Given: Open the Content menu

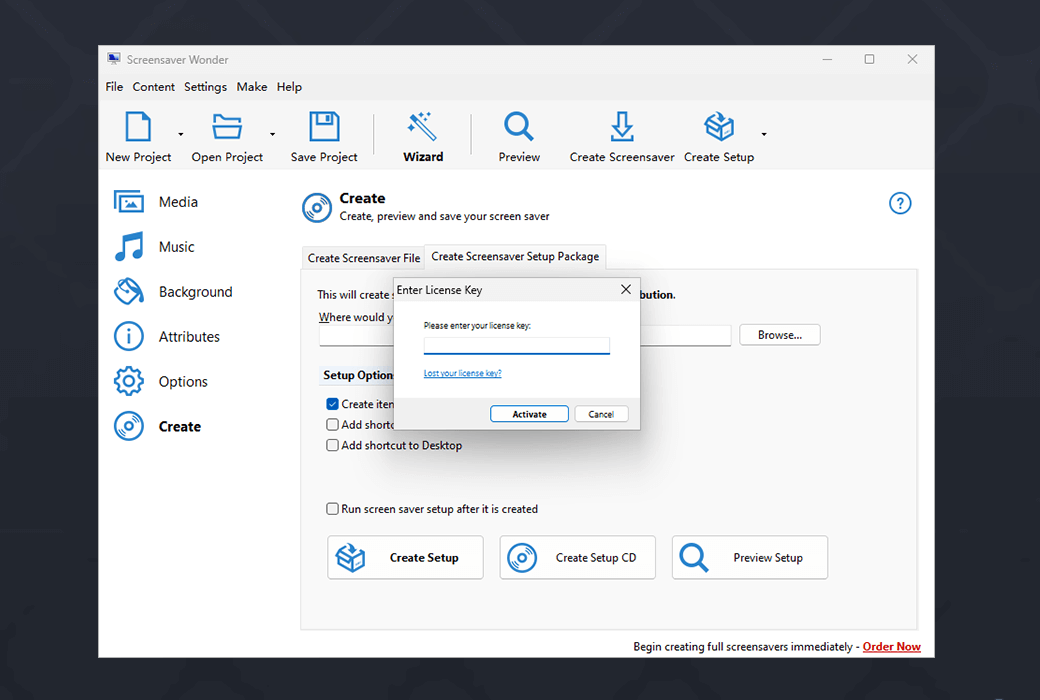Looking at the screenshot, I should coord(153,87).
